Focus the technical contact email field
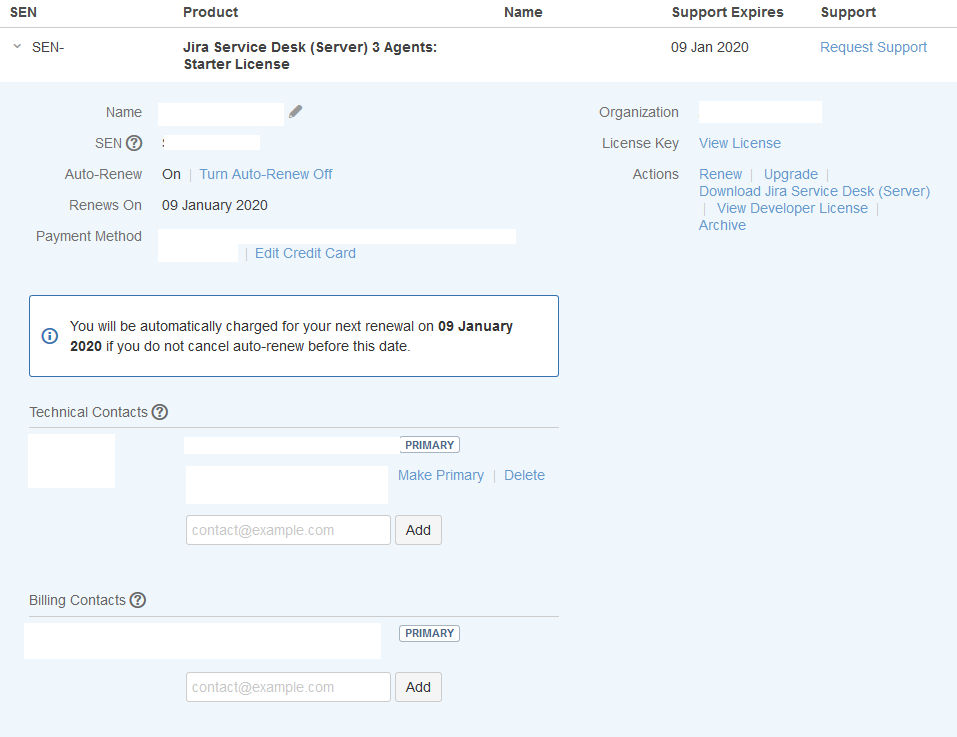The image size is (957, 737). (x=288, y=530)
